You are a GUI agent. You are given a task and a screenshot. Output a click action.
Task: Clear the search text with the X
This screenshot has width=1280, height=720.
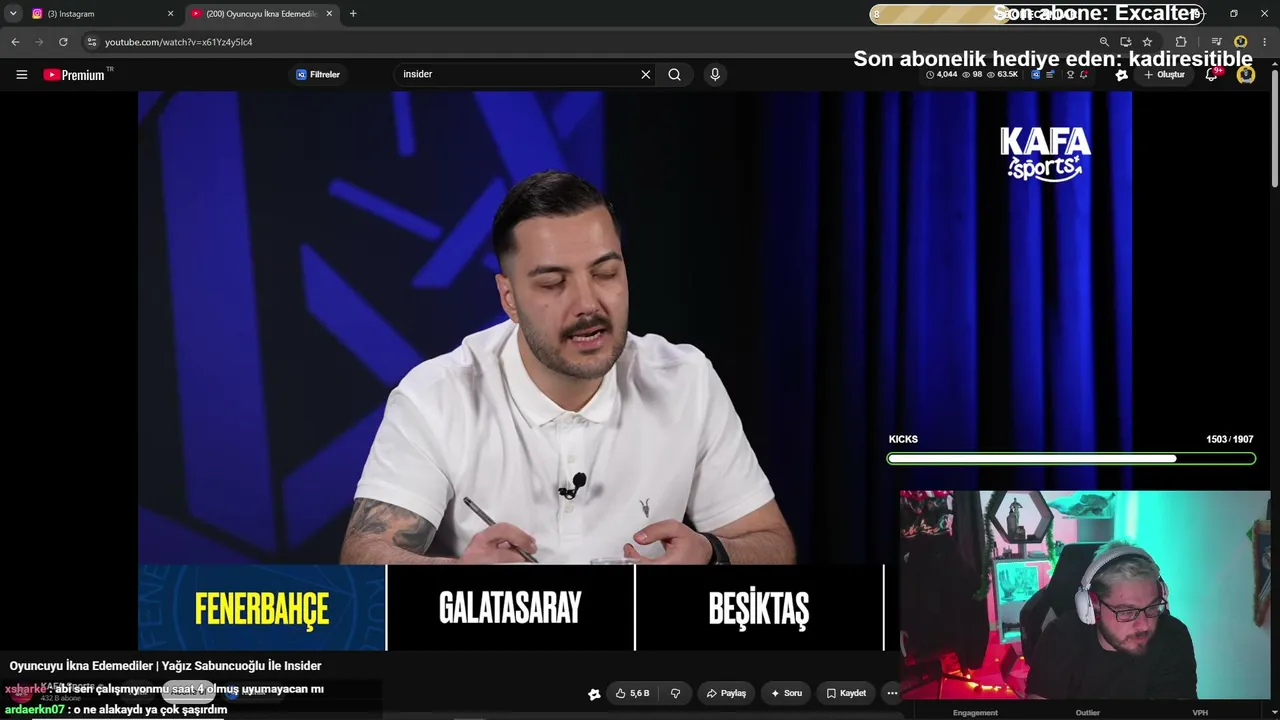point(646,74)
